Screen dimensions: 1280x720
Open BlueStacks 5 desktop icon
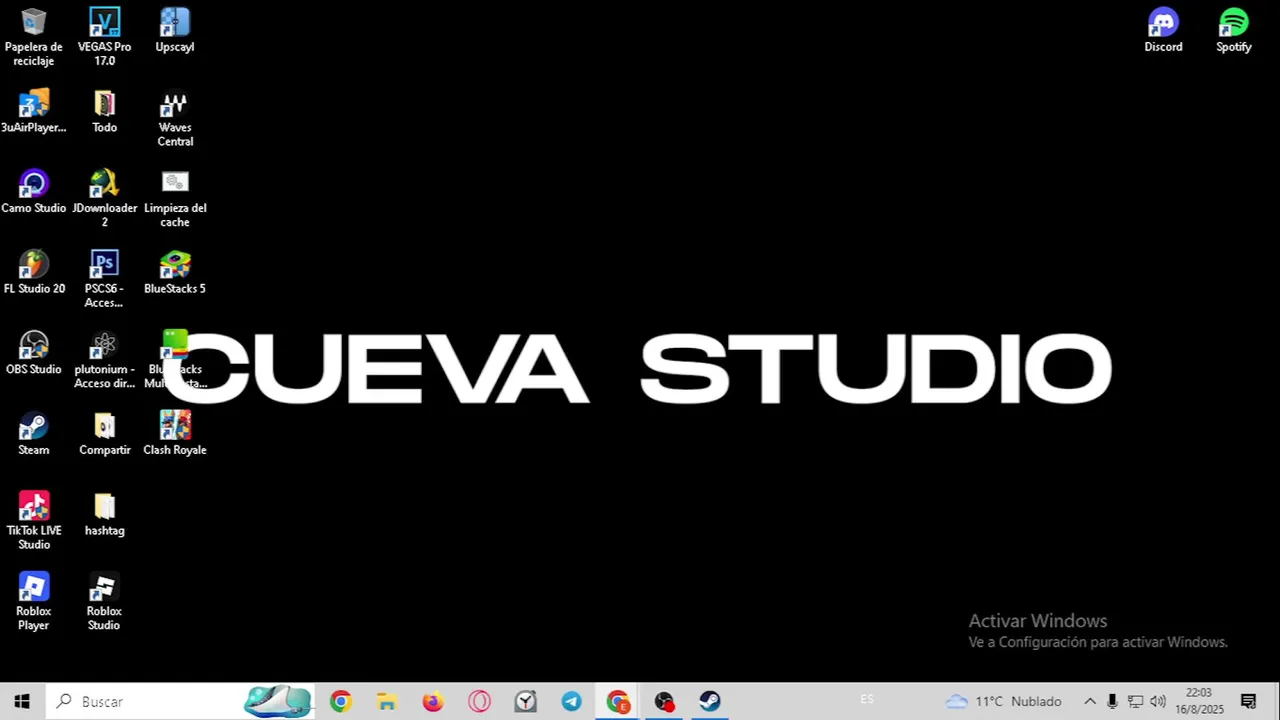coord(175,272)
